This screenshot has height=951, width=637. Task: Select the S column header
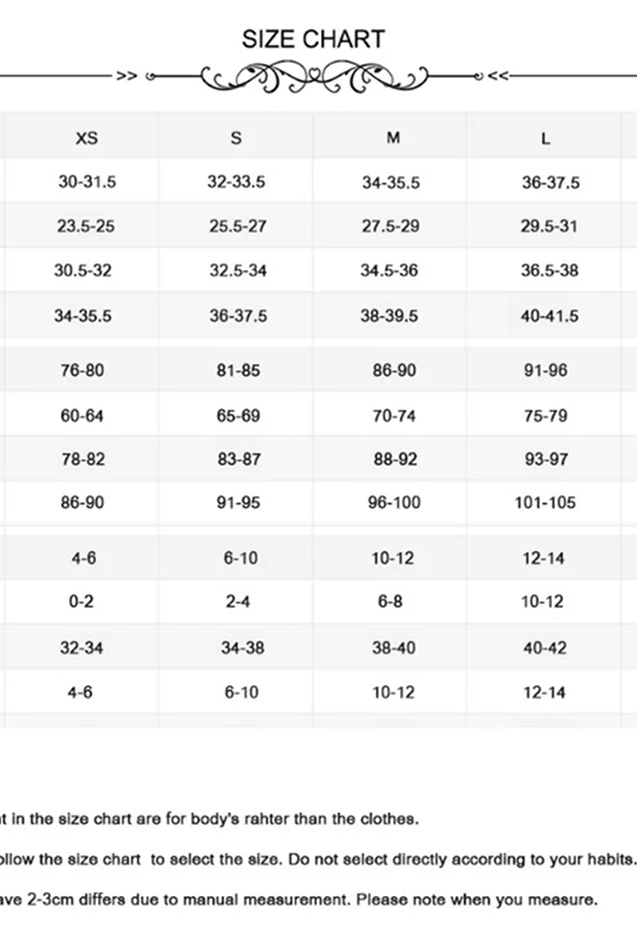236,138
